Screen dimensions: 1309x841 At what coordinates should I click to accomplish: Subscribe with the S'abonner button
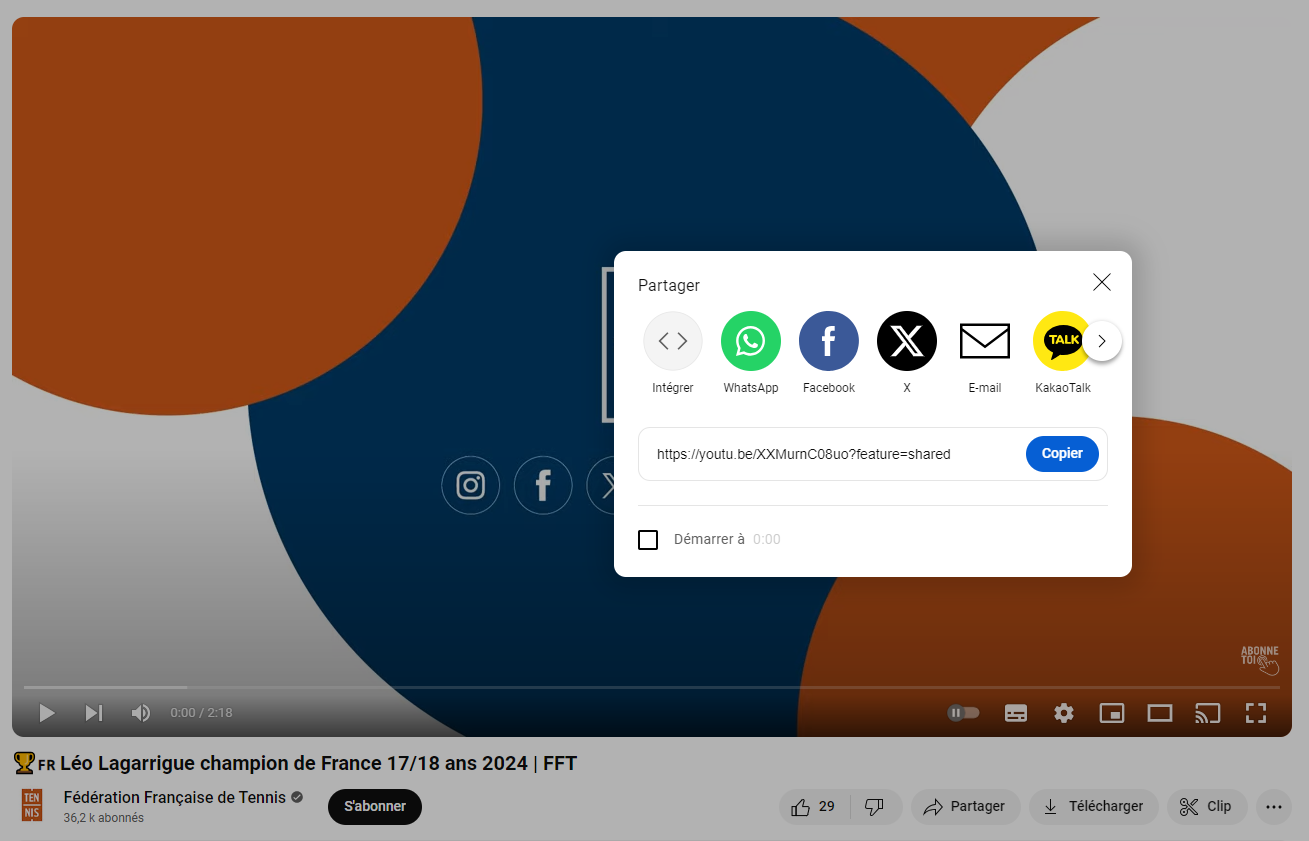tap(375, 807)
